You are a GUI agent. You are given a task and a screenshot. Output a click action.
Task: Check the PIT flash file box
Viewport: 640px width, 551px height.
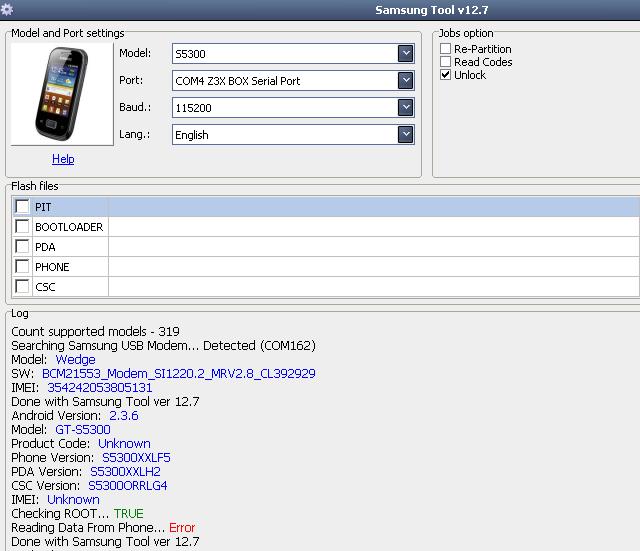coord(22,207)
